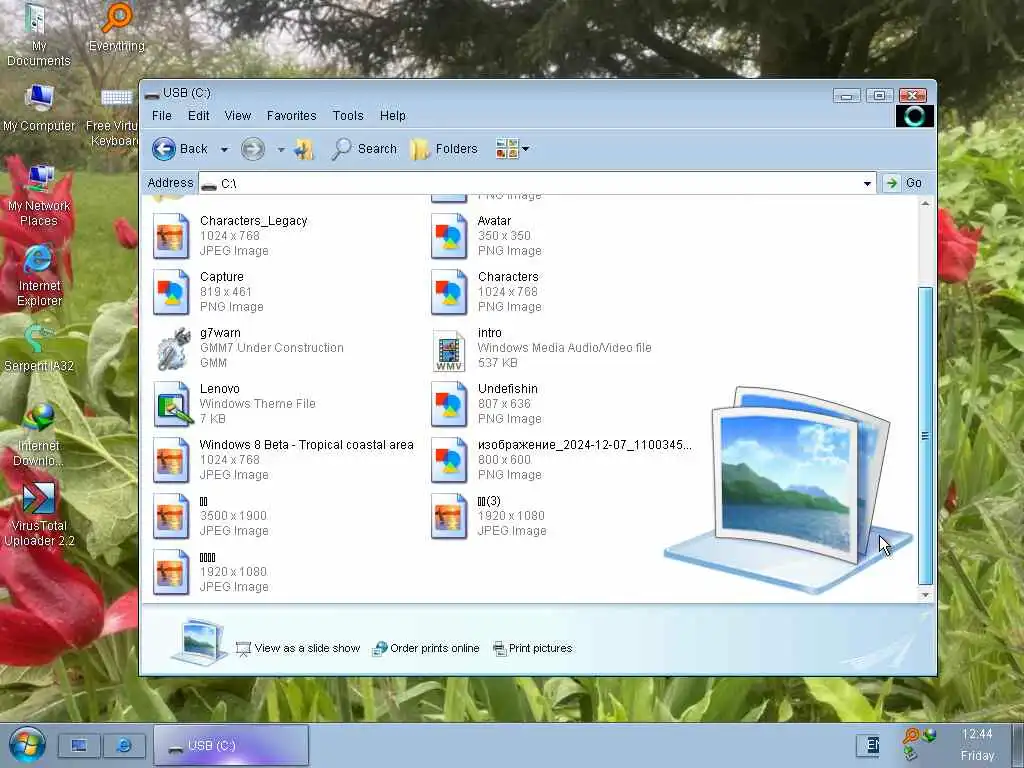
Task: Open Internet Download desktop icon
Action: (39, 436)
